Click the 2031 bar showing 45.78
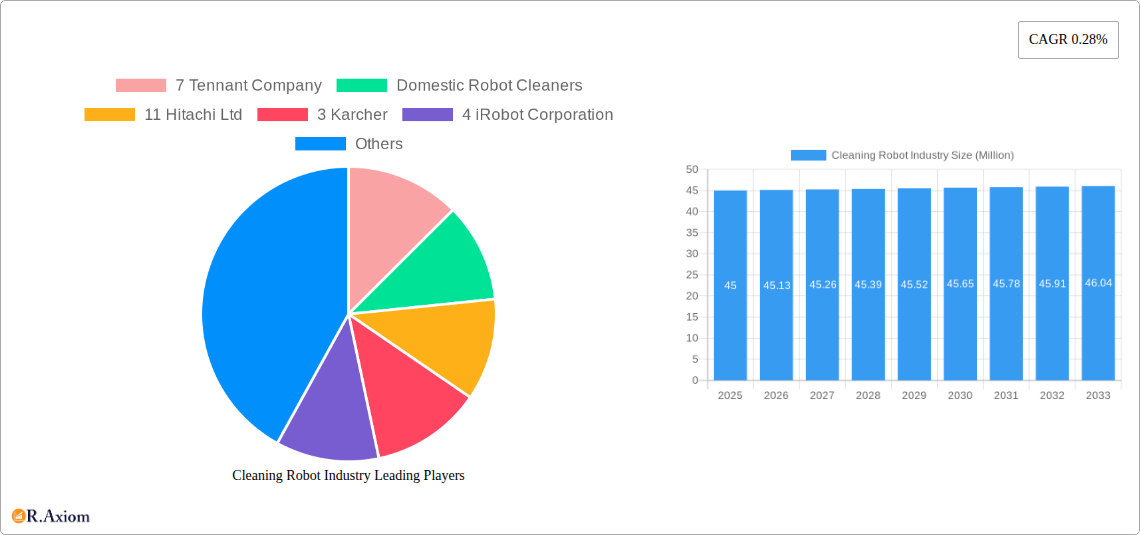This screenshot has width=1140, height=535. (1006, 283)
